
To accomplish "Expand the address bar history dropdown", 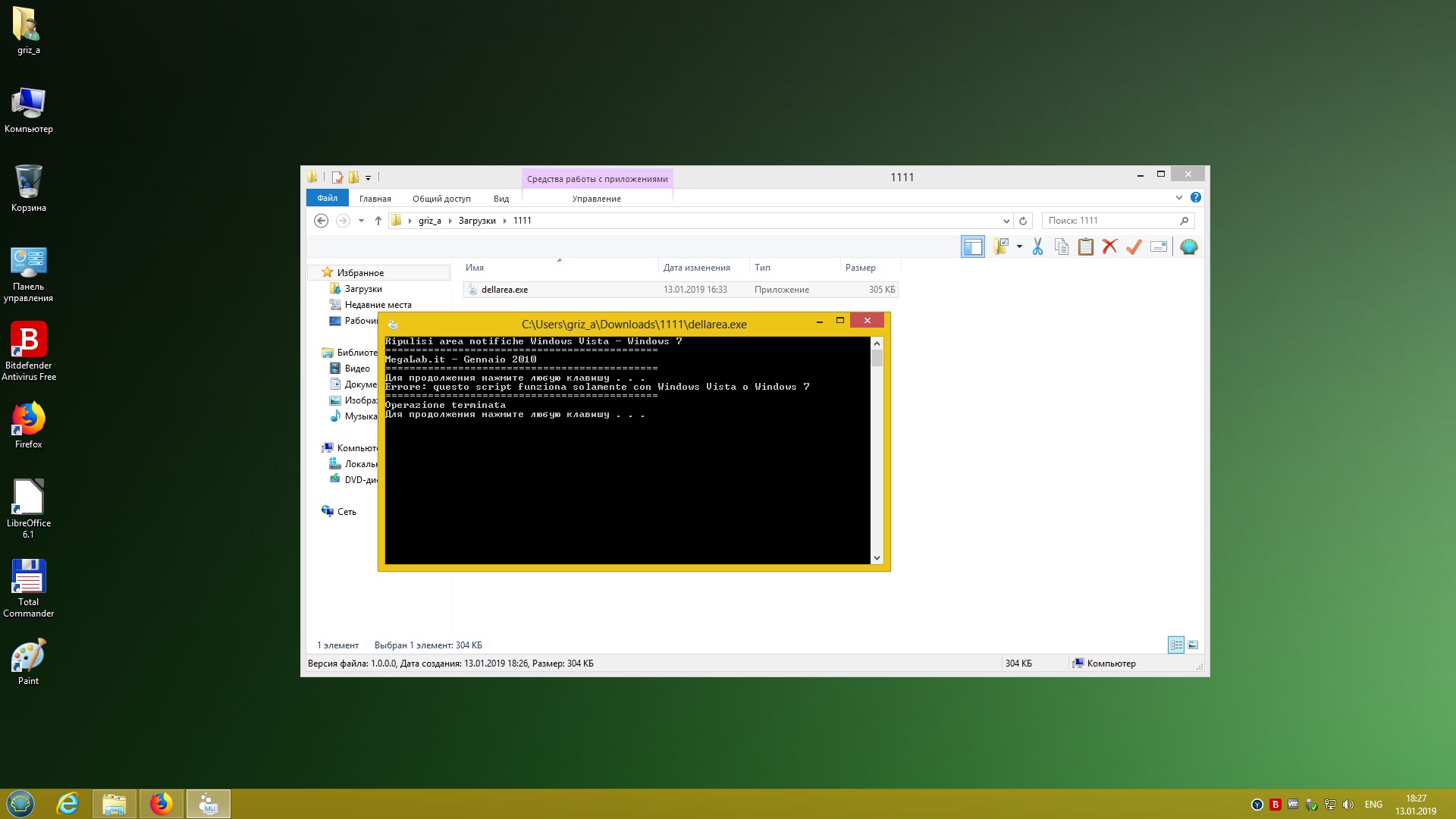I will [x=1006, y=221].
